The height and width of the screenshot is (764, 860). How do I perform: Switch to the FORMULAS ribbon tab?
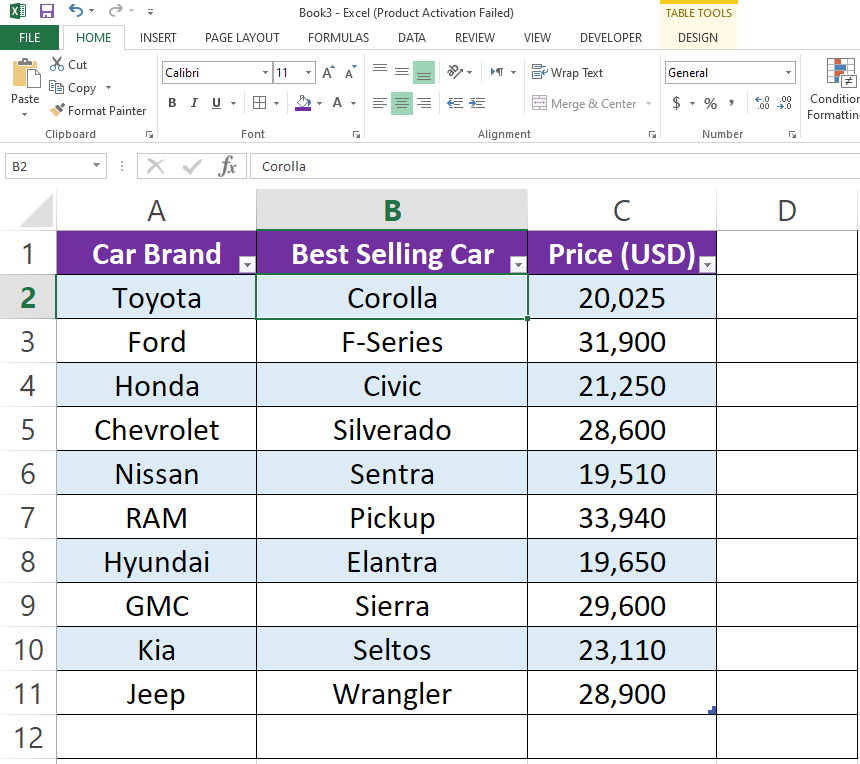[x=338, y=38]
